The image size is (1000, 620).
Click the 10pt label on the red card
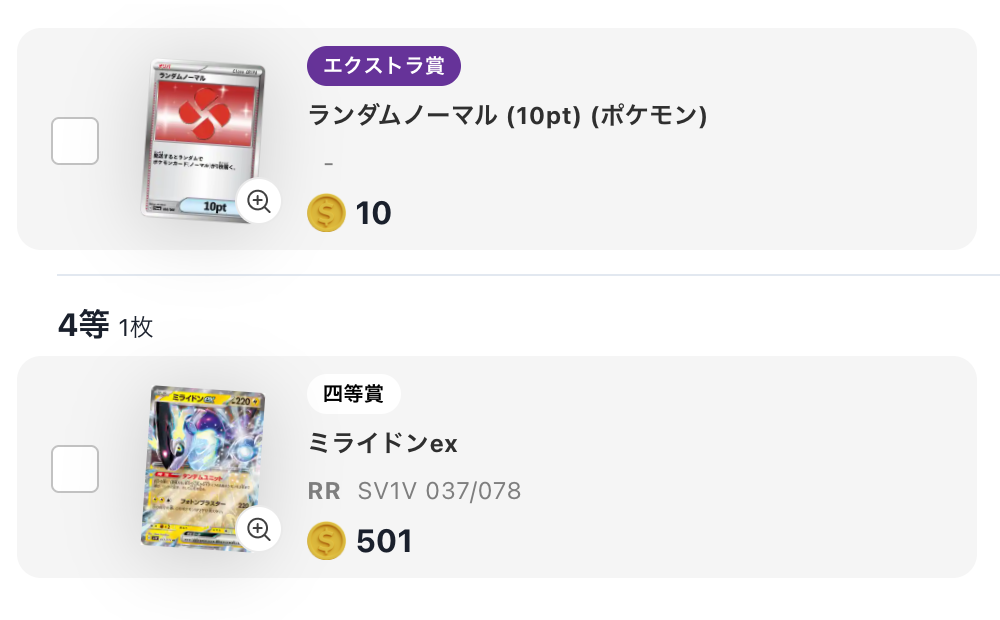(x=217, y=206)
